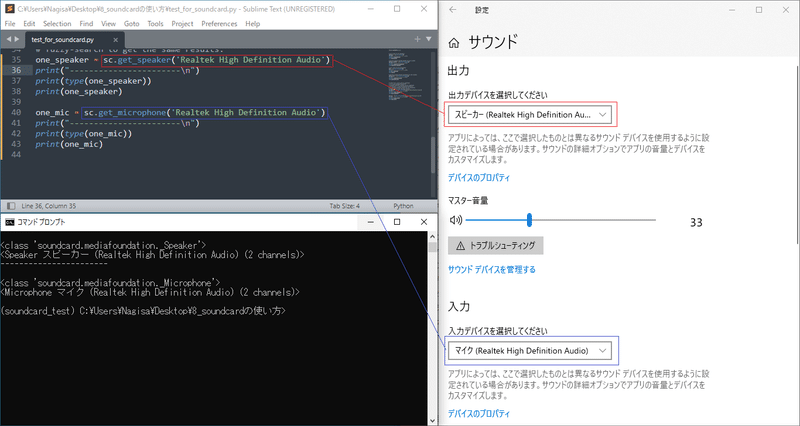Click the Sublime Text app icon in title bar

pos(9,9)
